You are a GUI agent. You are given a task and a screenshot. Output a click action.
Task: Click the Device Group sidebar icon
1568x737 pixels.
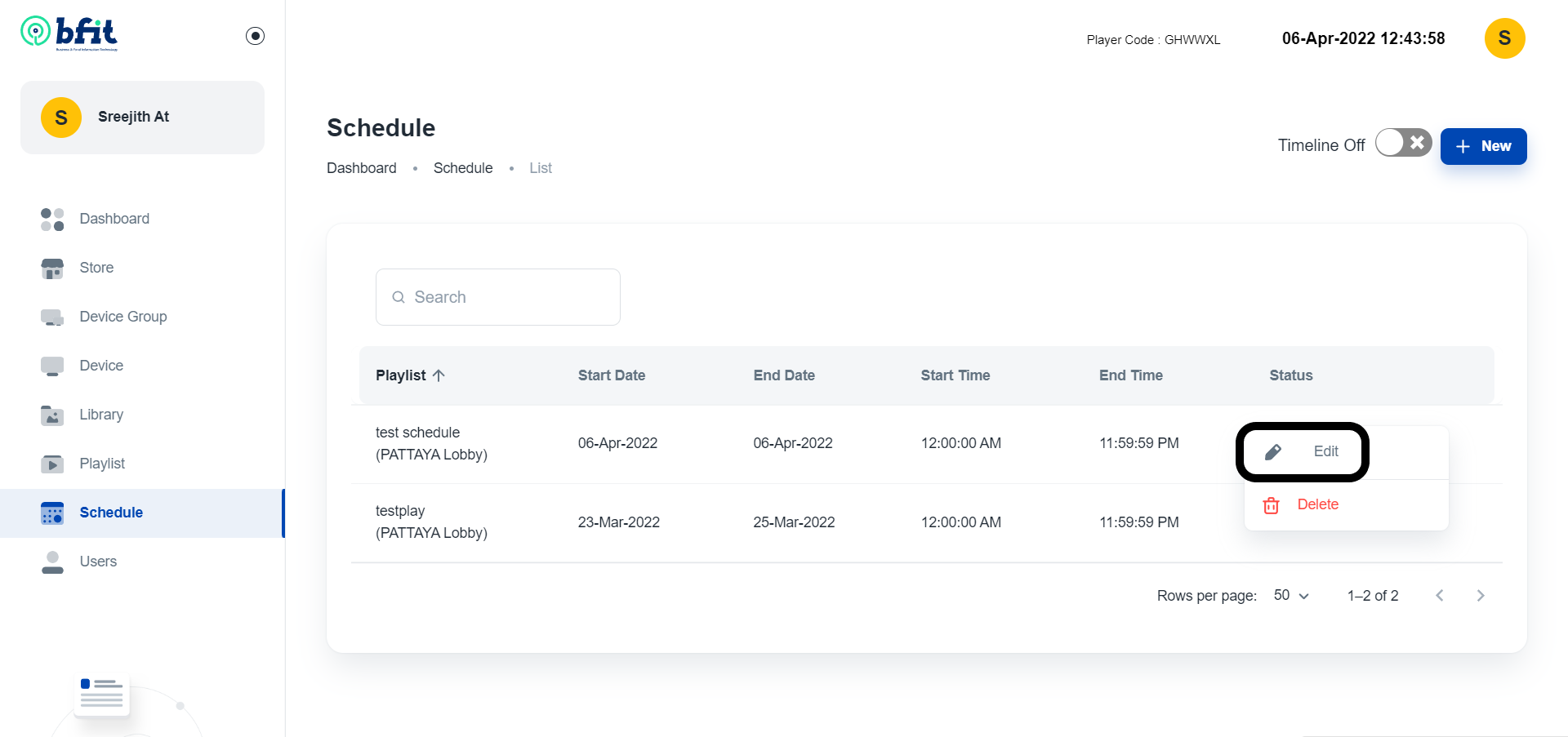(52, 317)
